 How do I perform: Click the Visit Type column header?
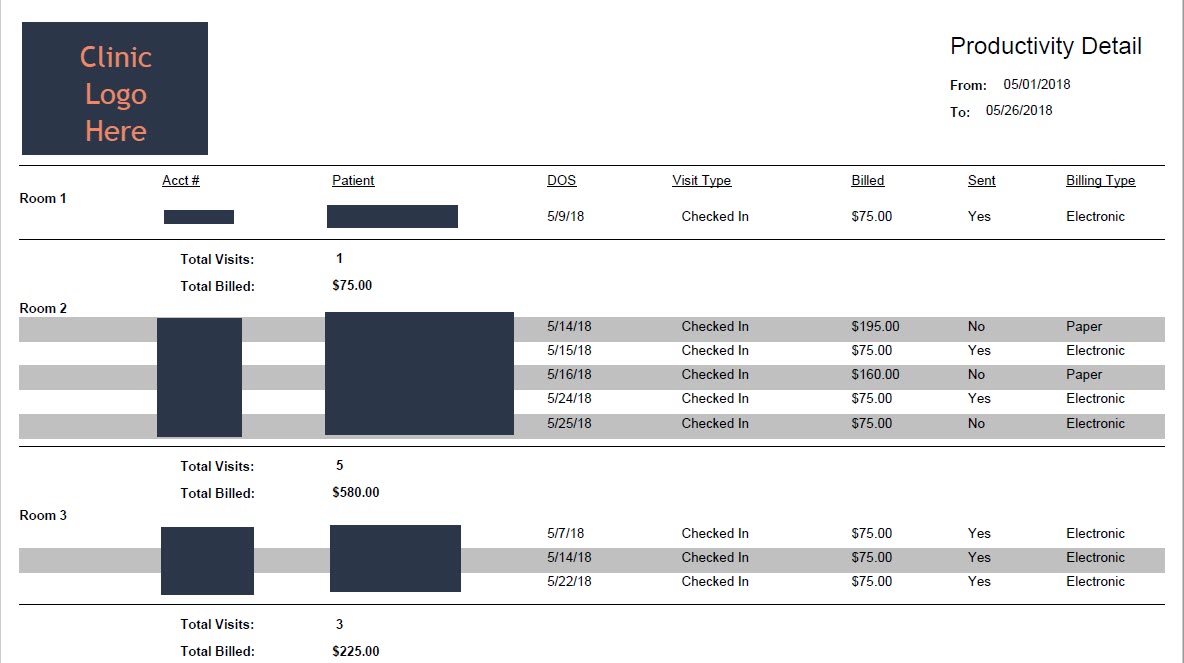701,180
